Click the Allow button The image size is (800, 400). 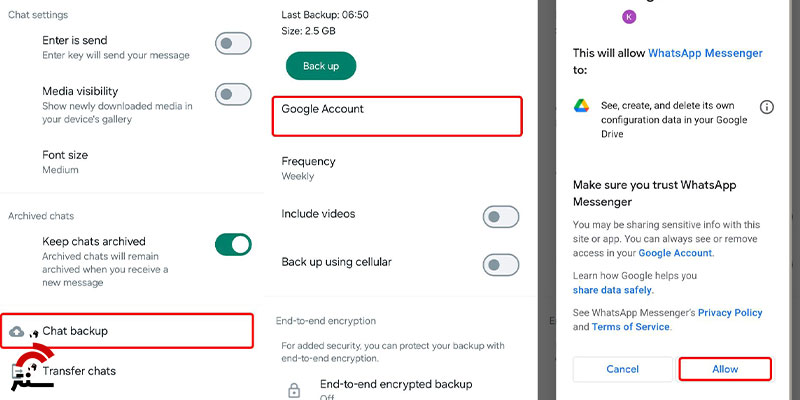pyautogui.click(x=724, y=369)
